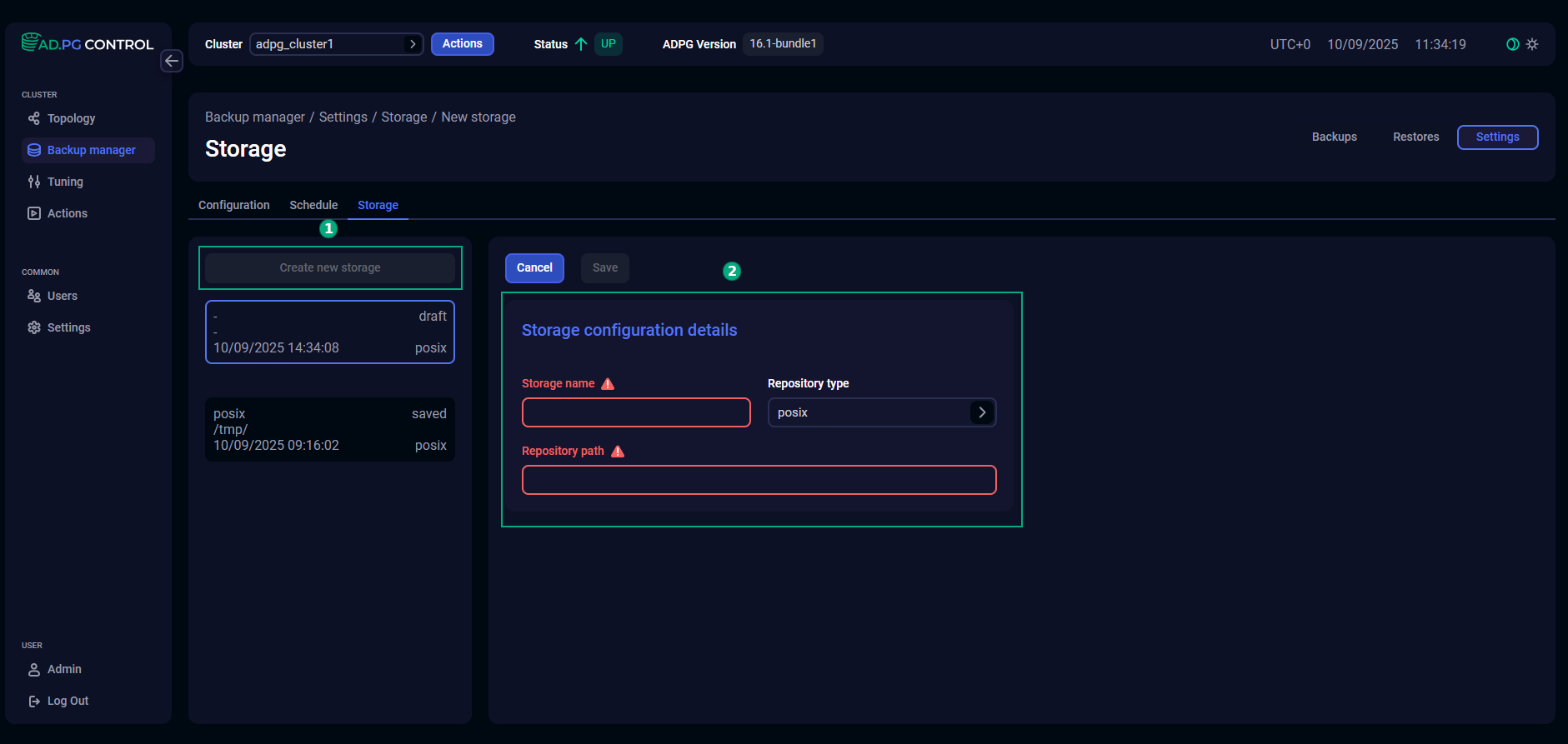Open the Tuning section
The width and height of the screenshot is (1568, 744).
(65, 182)
